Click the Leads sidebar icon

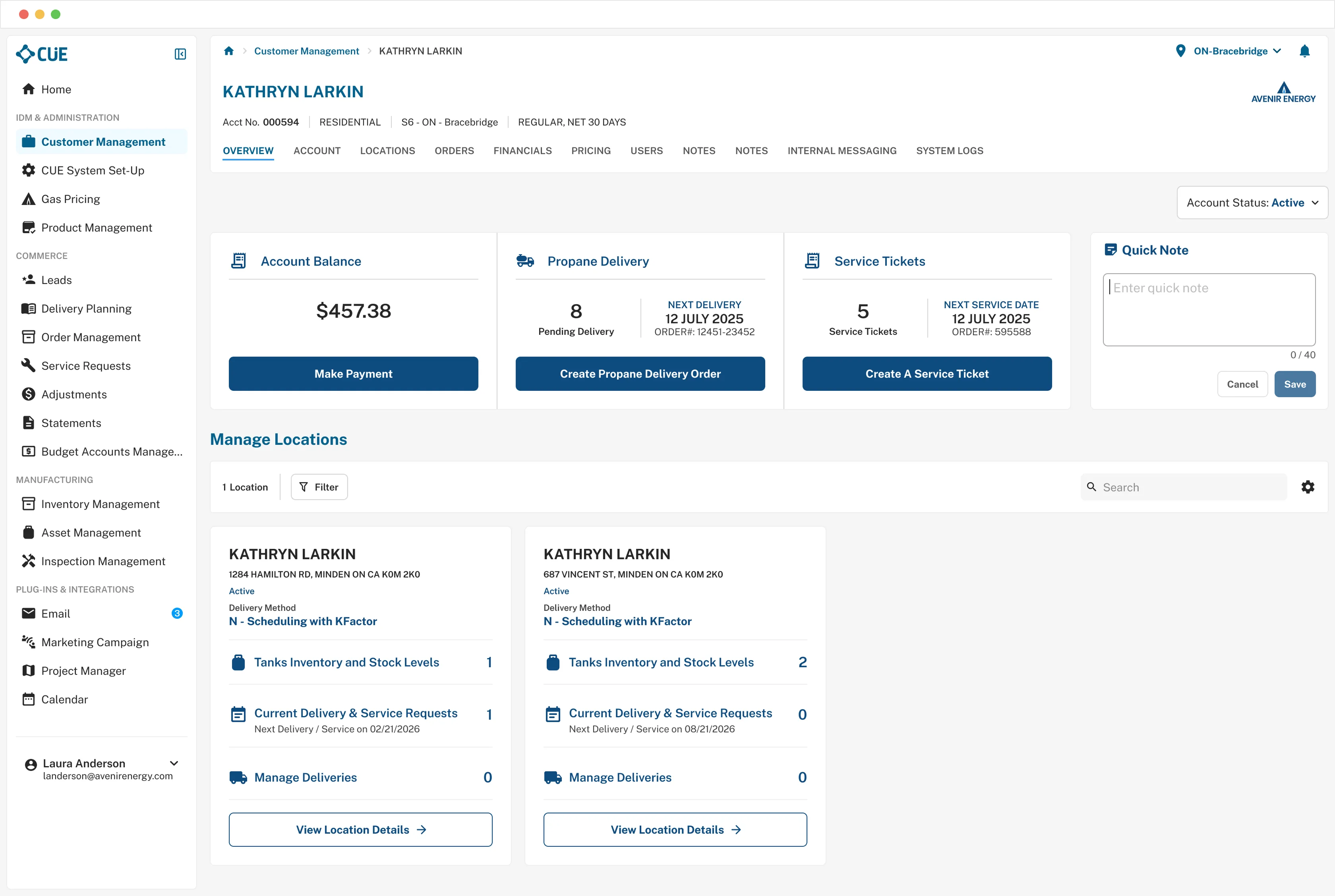29,280
